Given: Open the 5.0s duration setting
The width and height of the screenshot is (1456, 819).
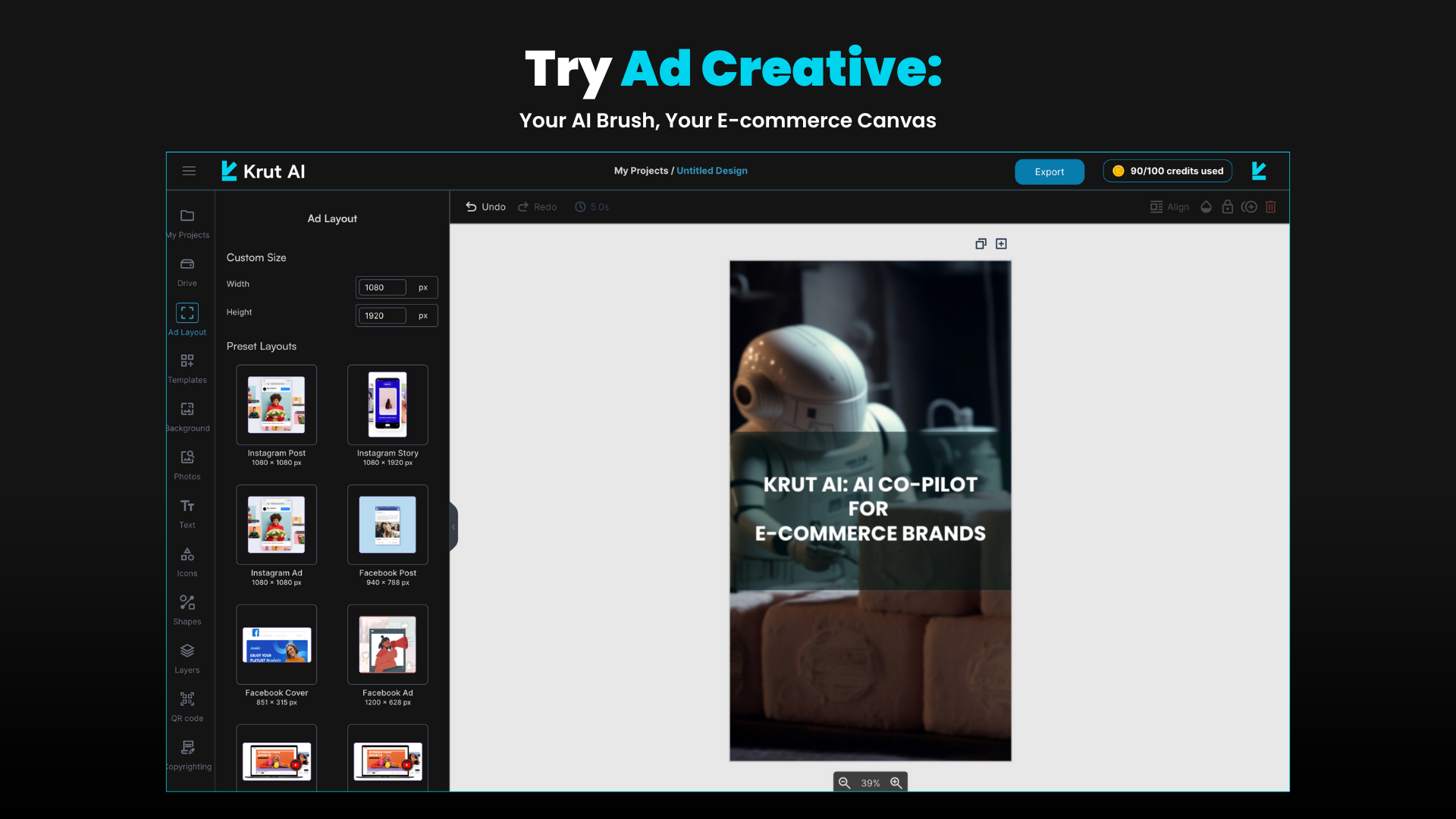Looking at the screenshot, I should click(591, 207).
